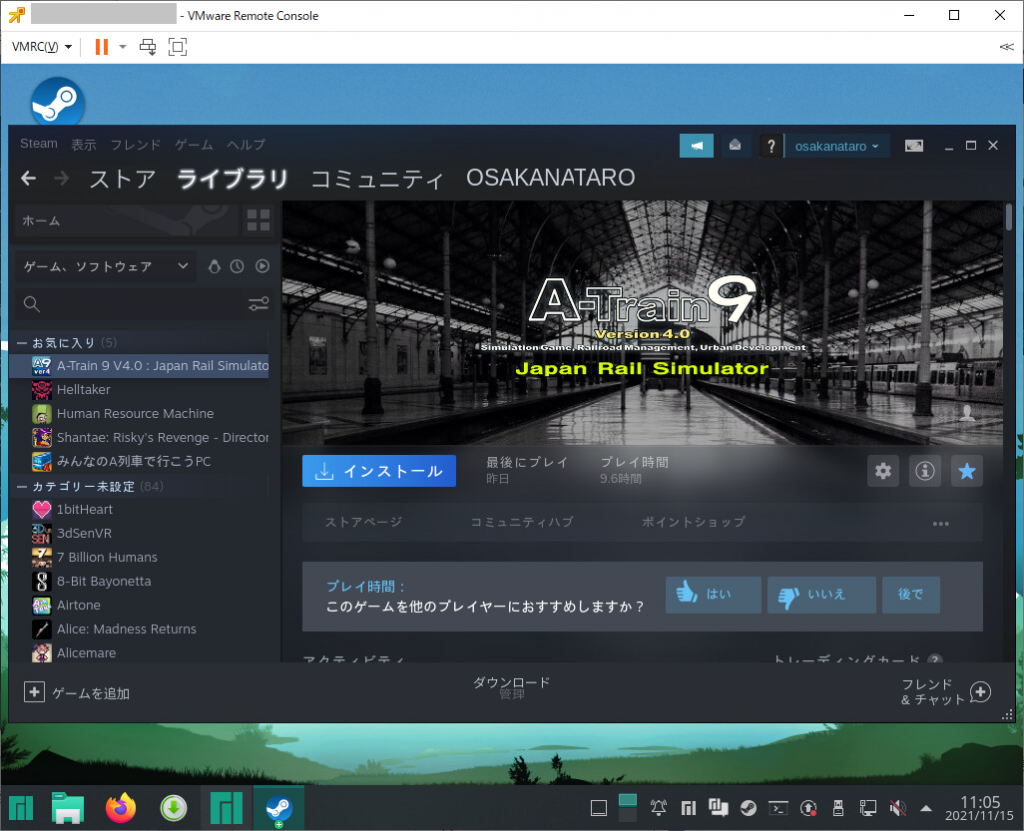Click VMware pause button in toolbar
The image size is (1024, 831).
point(102,46)
